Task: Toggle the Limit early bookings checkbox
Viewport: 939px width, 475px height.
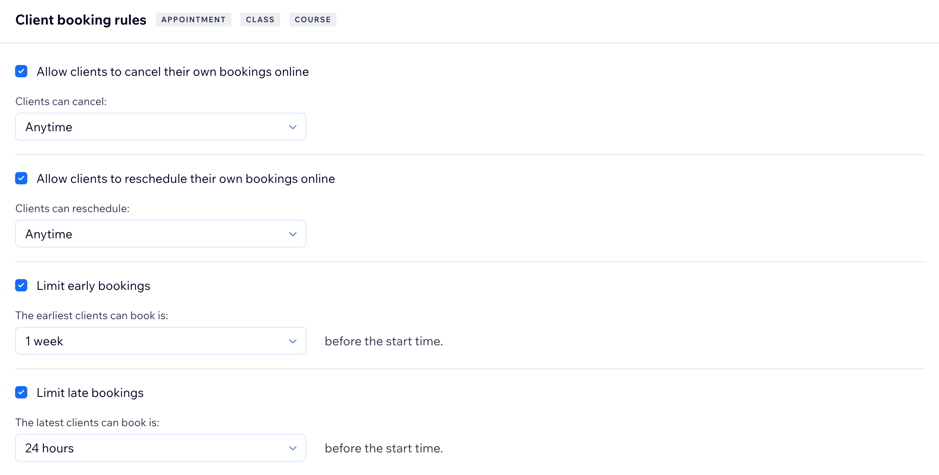Action: [x=21, y=286]
